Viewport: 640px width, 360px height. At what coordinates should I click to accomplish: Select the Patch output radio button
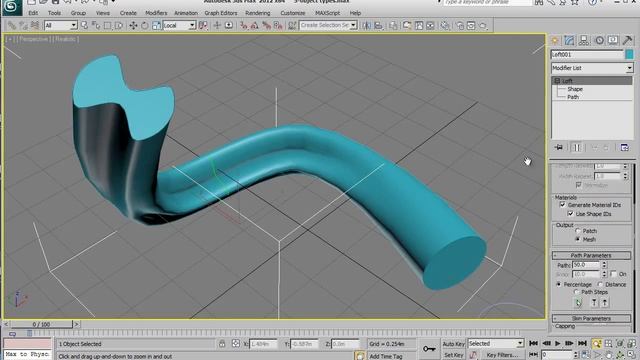click(578, 231)
